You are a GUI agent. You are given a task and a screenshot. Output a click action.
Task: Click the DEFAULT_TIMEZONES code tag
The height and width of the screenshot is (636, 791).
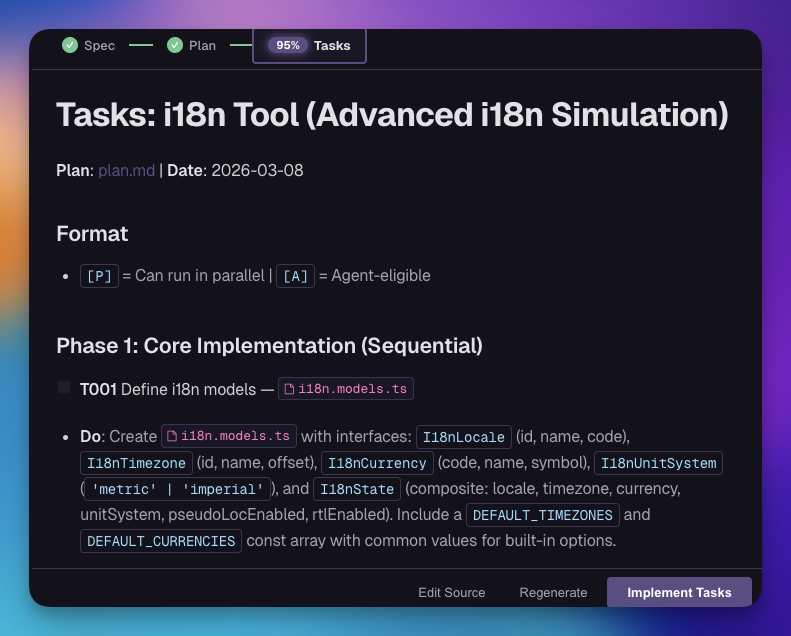click(542, 515)
